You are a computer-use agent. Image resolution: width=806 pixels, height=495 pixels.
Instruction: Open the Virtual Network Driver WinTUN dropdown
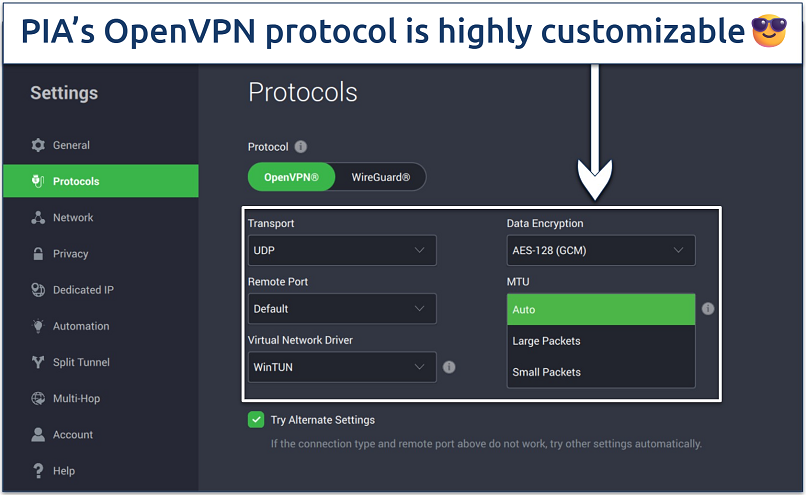click(342, 367)
